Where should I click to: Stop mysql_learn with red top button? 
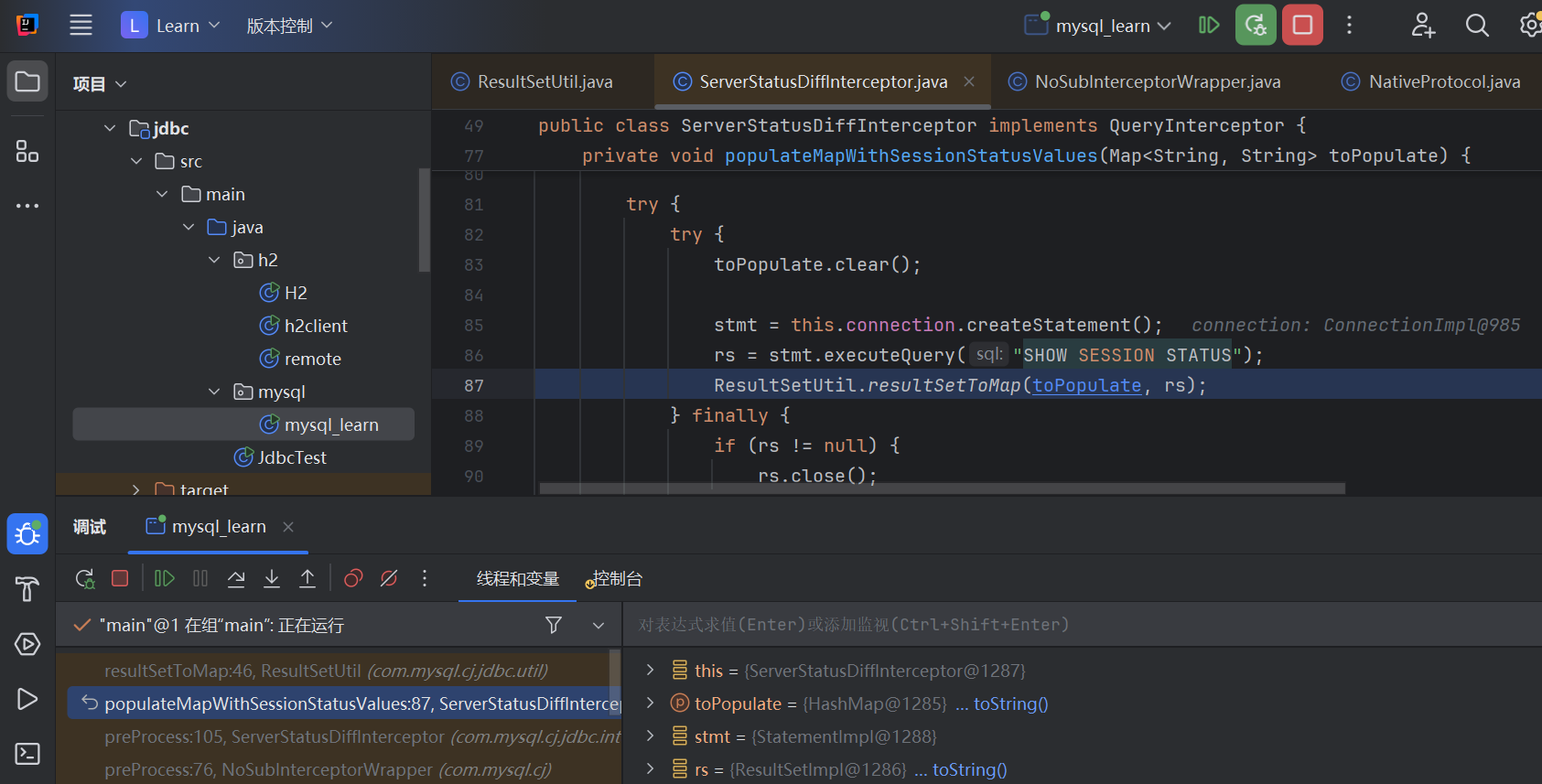click(1302, 26)
